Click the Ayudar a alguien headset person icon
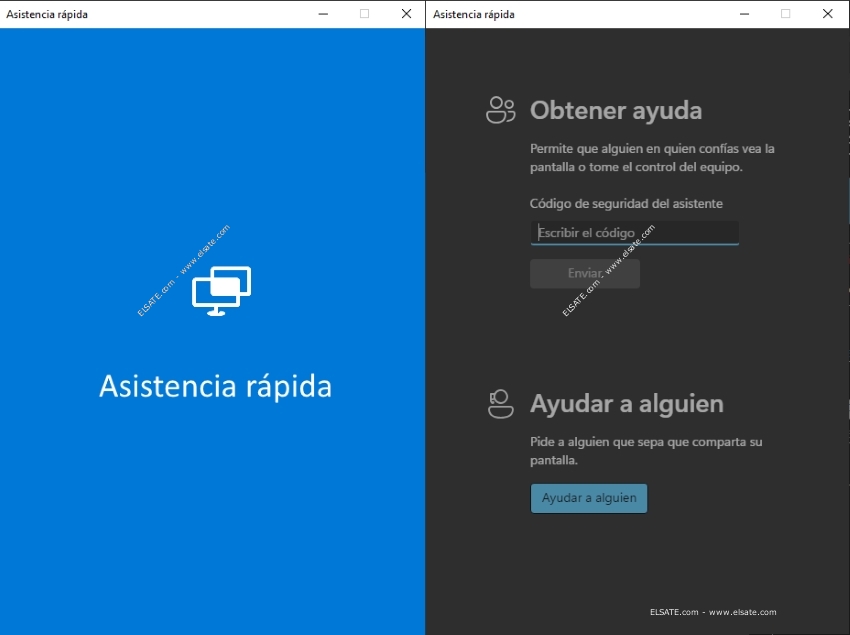 click(x=500, y=404)
